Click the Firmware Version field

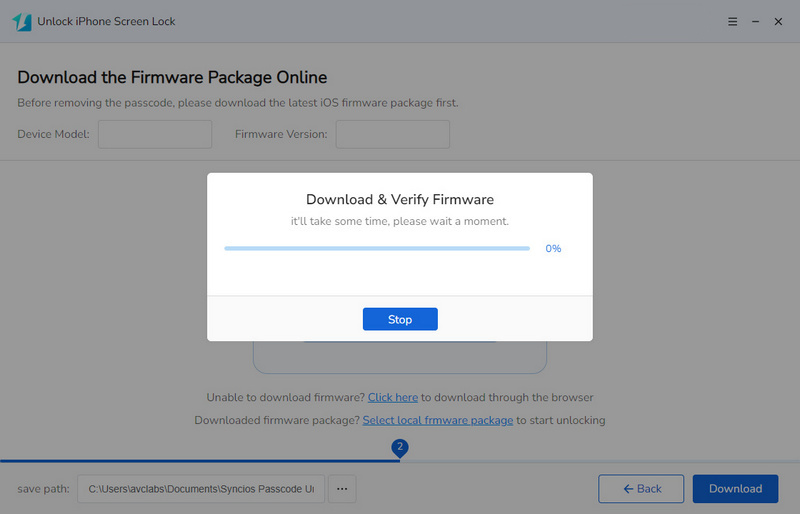392,134
